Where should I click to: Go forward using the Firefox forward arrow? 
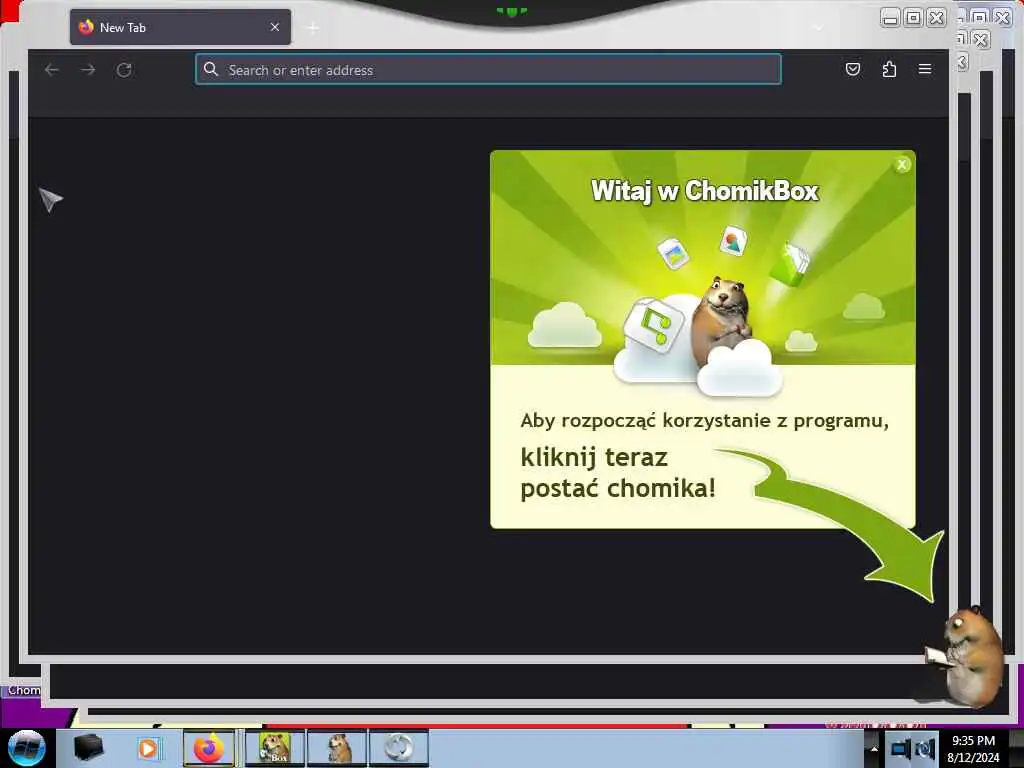88,70
